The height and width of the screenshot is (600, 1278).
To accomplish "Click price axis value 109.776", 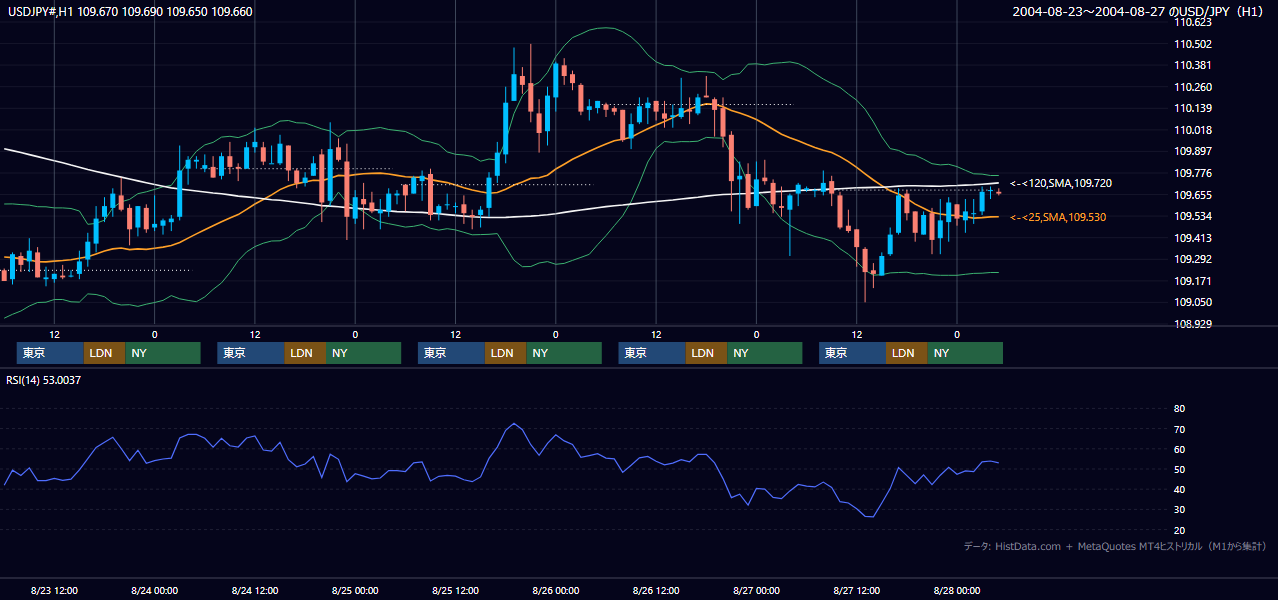I will [x=1193, y=173].
